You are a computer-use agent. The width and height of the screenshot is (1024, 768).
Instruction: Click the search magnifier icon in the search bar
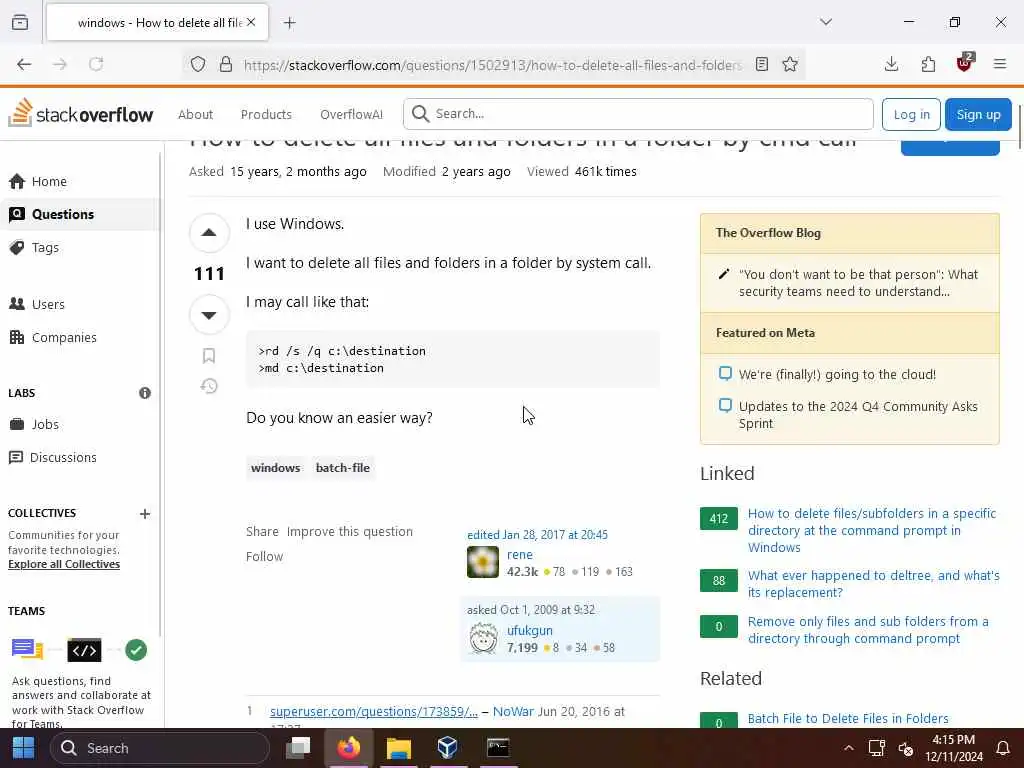[x=421, y=114]
